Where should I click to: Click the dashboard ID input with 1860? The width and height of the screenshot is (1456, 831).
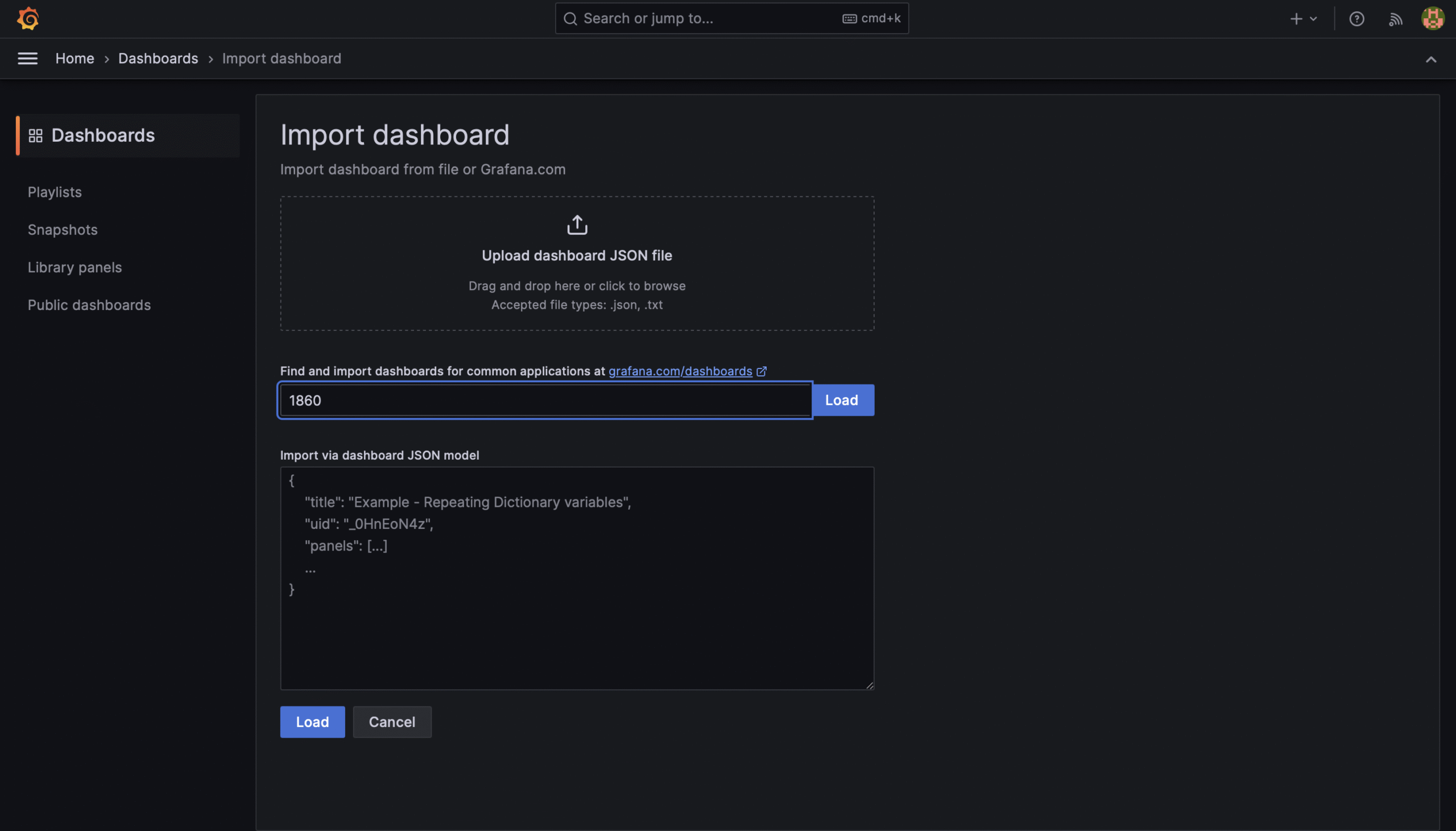[x=545, y=400]
